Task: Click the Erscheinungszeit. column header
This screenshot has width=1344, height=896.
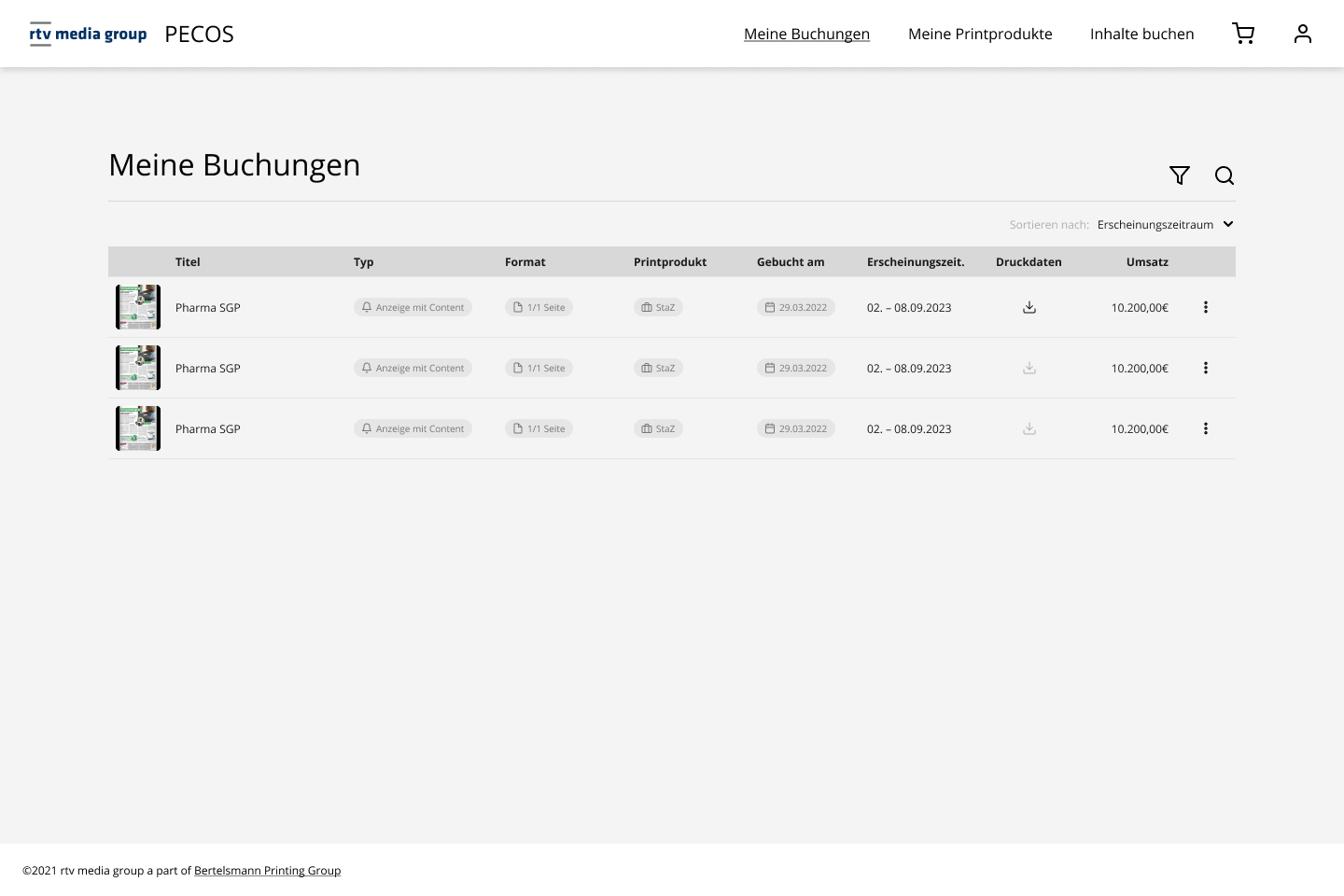Action: (x=916, y=262)
